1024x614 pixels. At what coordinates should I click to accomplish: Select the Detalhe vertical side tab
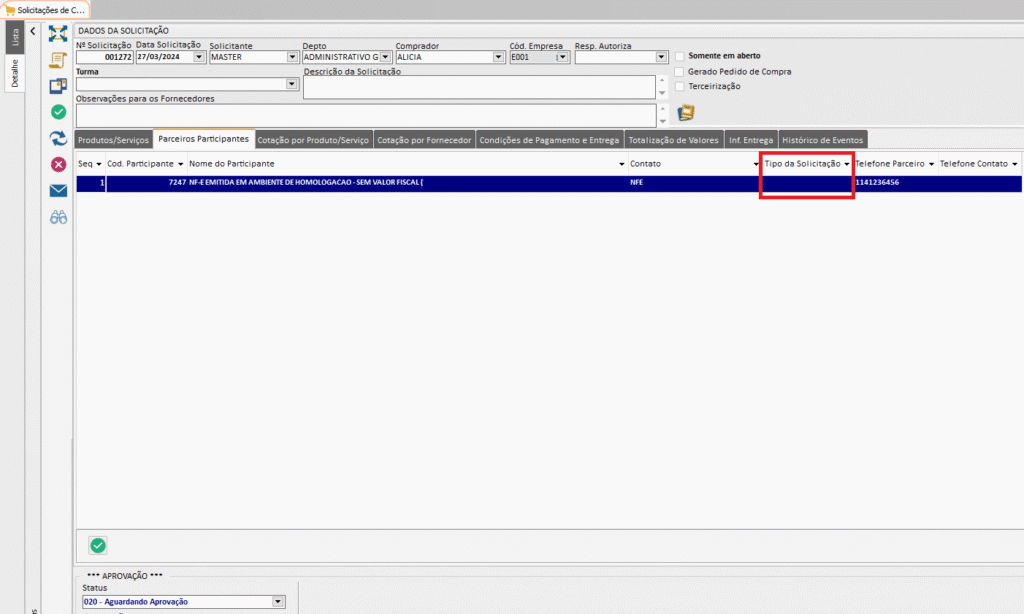pyautogui.click(x=14, y=73)
